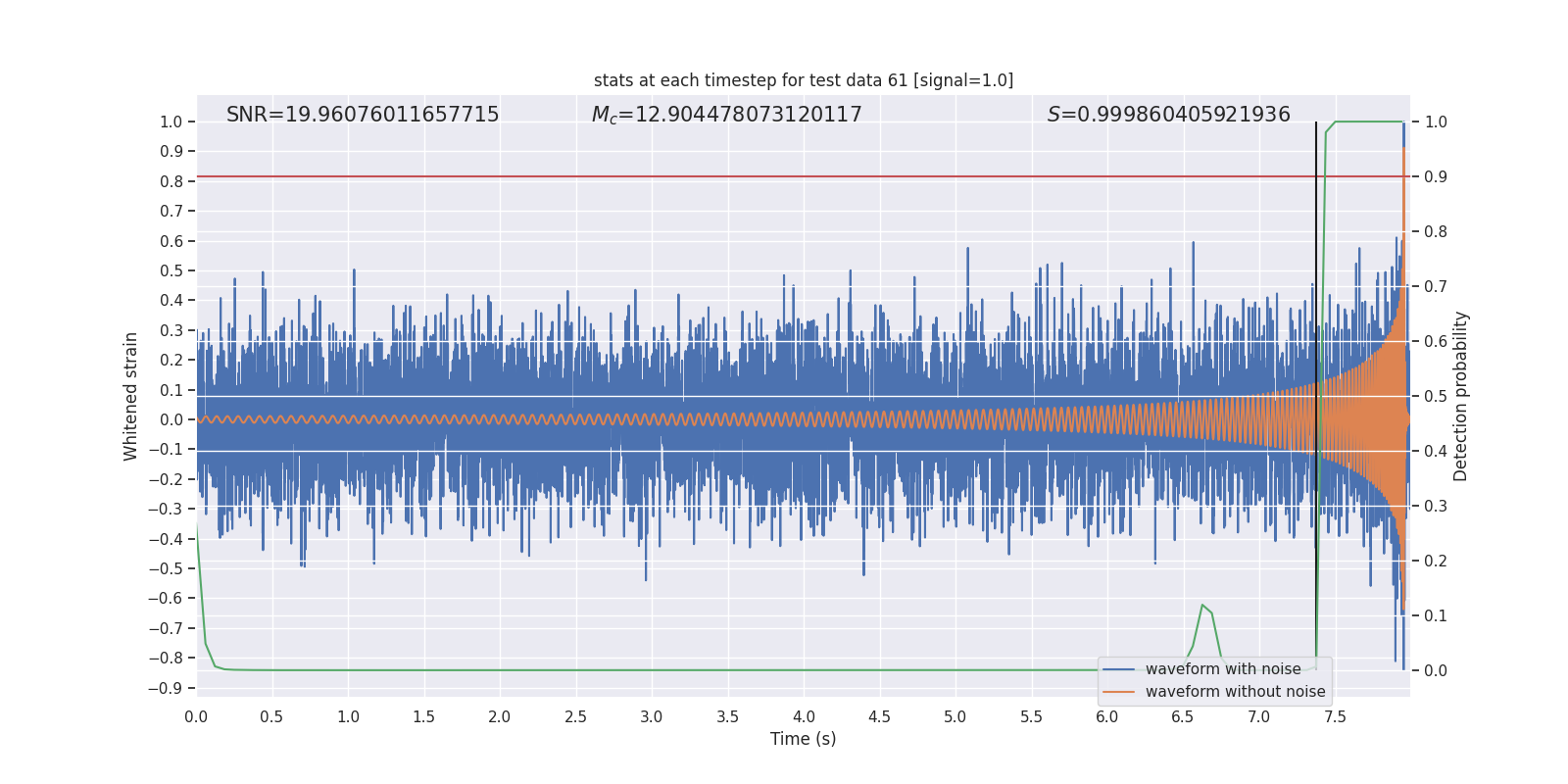This screenshot has width=1568, height=784.
Task: Click the plot title text
Action: point(803,80)
